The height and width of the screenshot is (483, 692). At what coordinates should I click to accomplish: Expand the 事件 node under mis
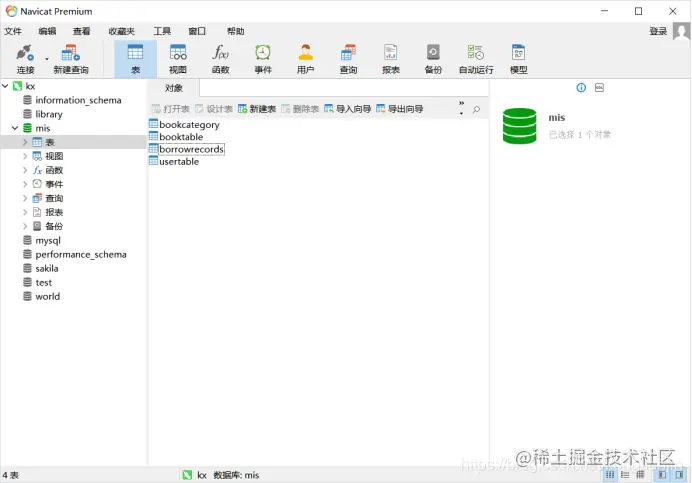[25, 184]
